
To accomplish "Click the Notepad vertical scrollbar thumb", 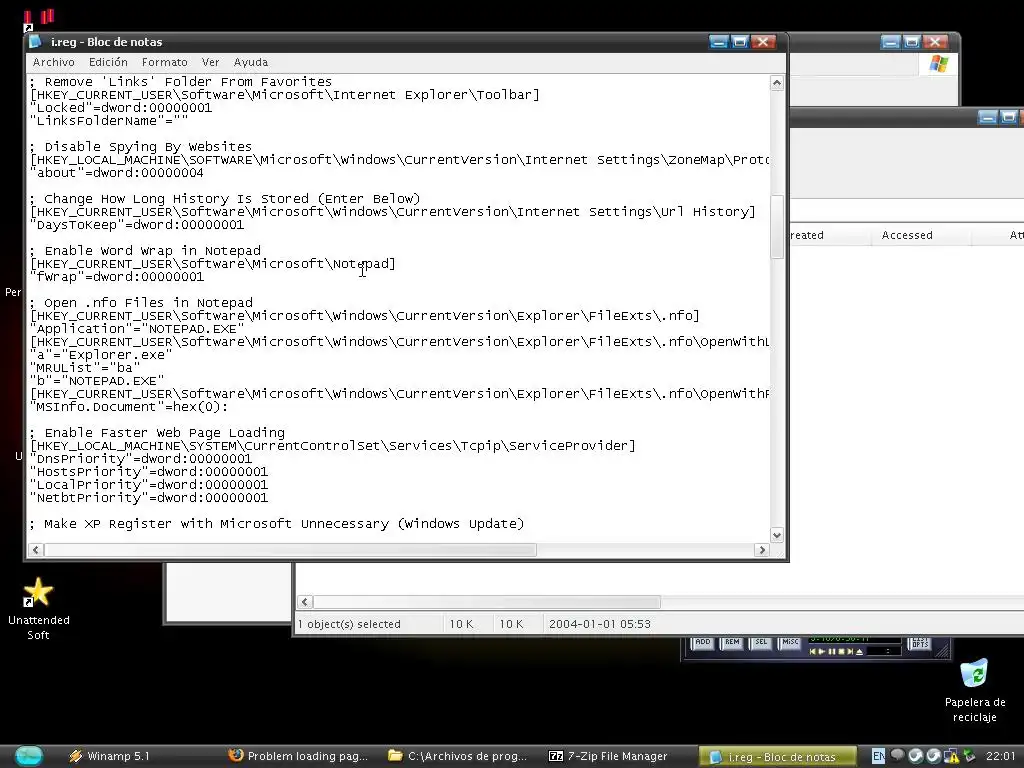I will [776, 227].
